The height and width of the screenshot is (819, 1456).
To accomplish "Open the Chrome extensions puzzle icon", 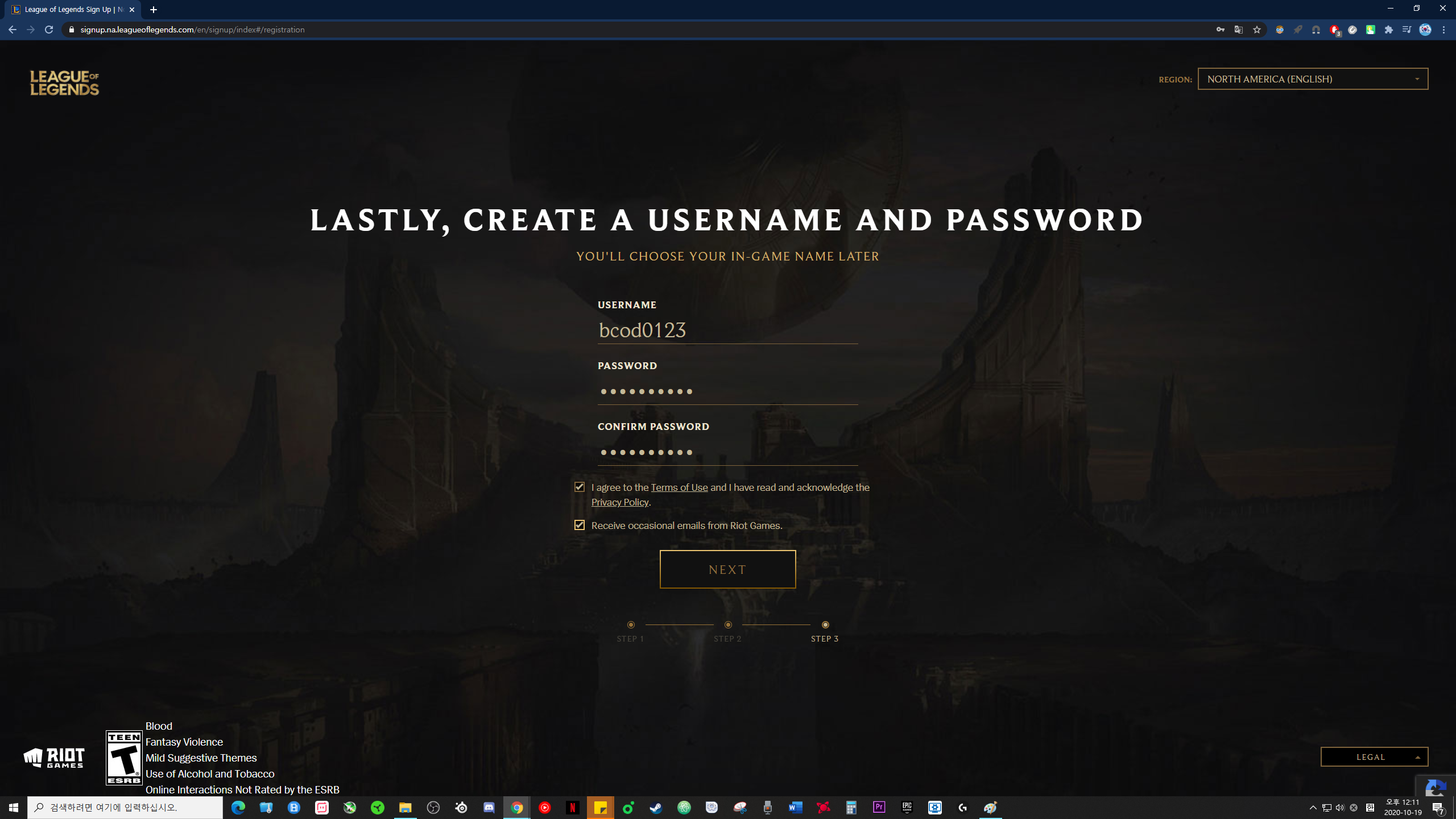I will [1389, 30].
